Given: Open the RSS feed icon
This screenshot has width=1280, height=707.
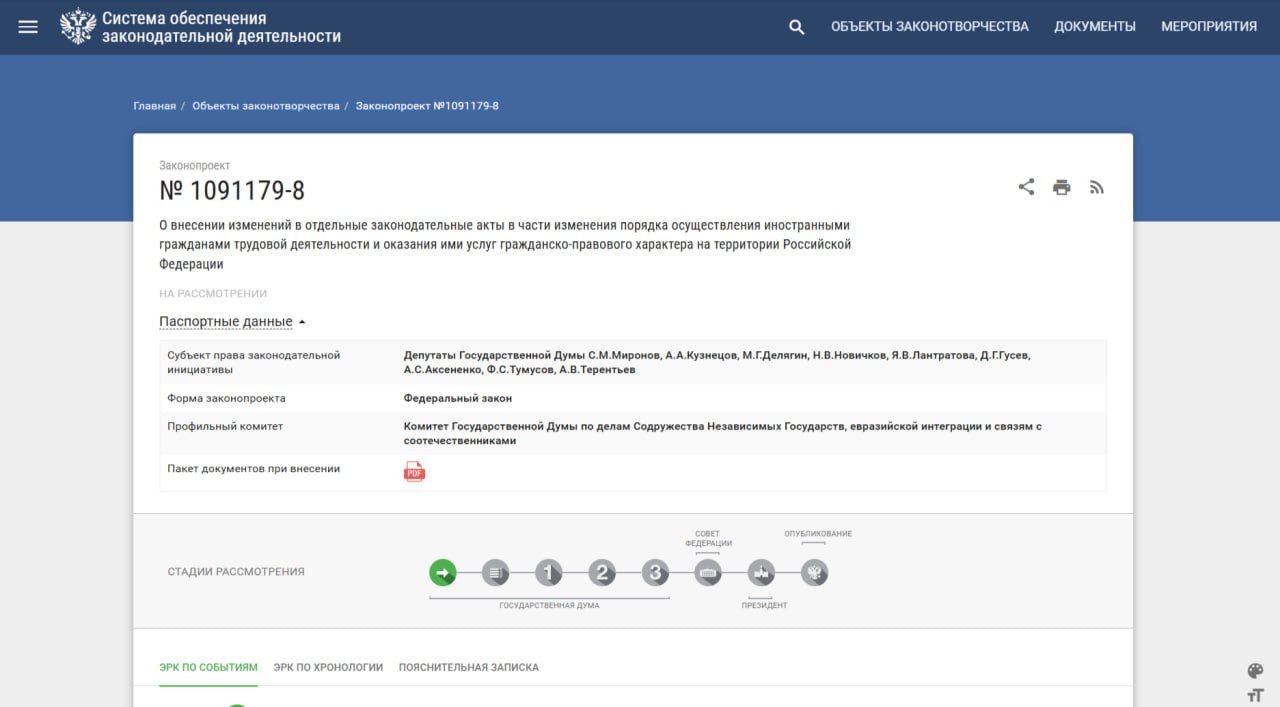Looking at the screenshot, I should click(1097, 187).
